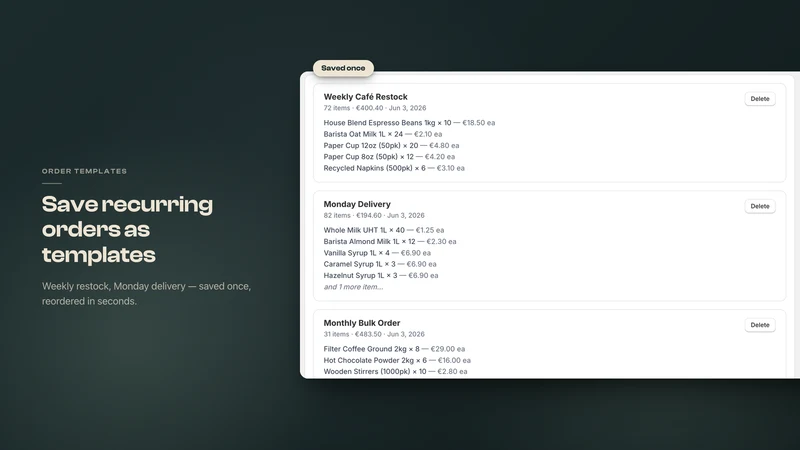Delete the Monday Delivery template
Image resolution: width=800 pixels, height=450 pixels.
760,206
